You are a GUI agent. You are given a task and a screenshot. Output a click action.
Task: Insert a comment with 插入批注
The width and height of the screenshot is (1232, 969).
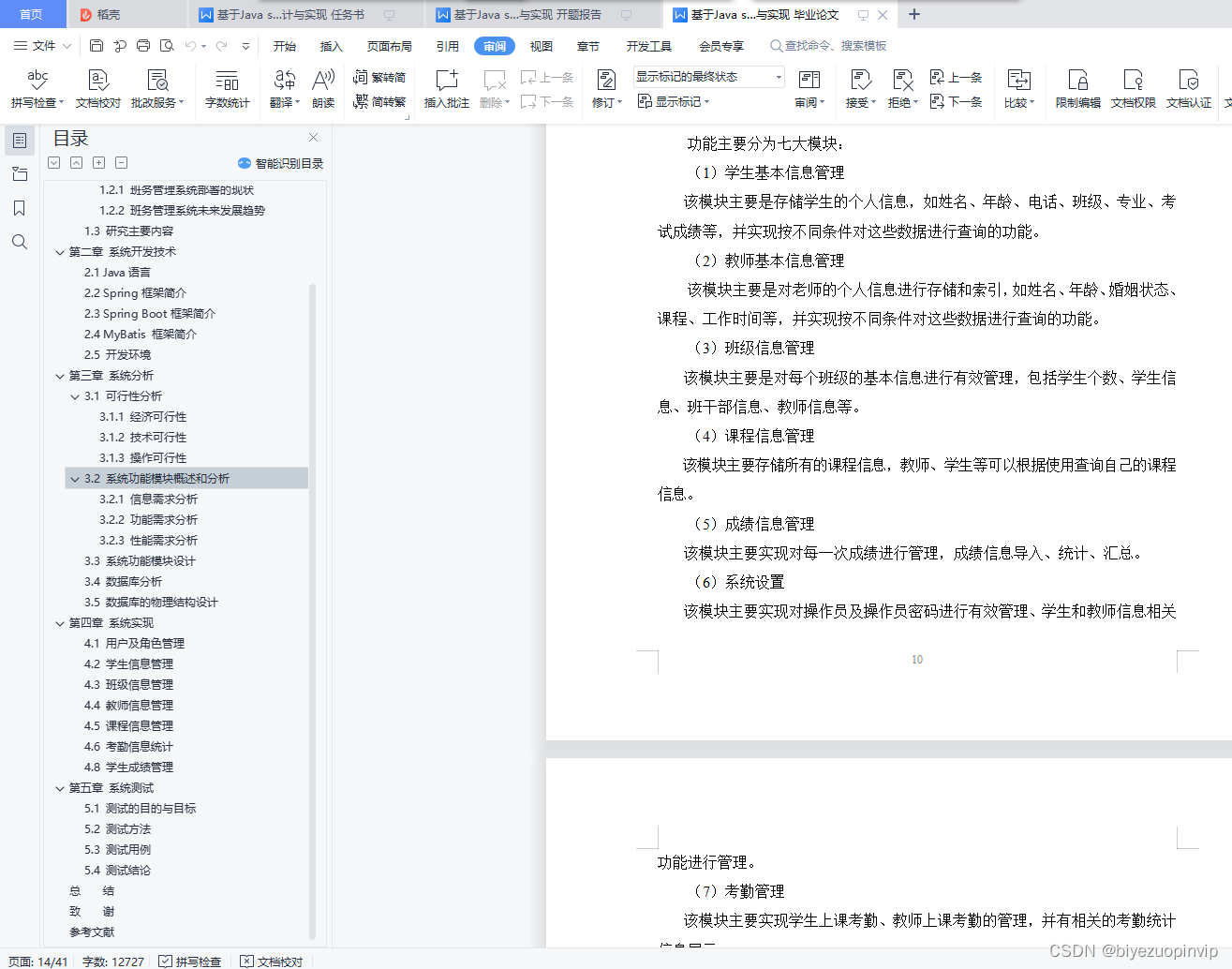(x=446, y=88)
